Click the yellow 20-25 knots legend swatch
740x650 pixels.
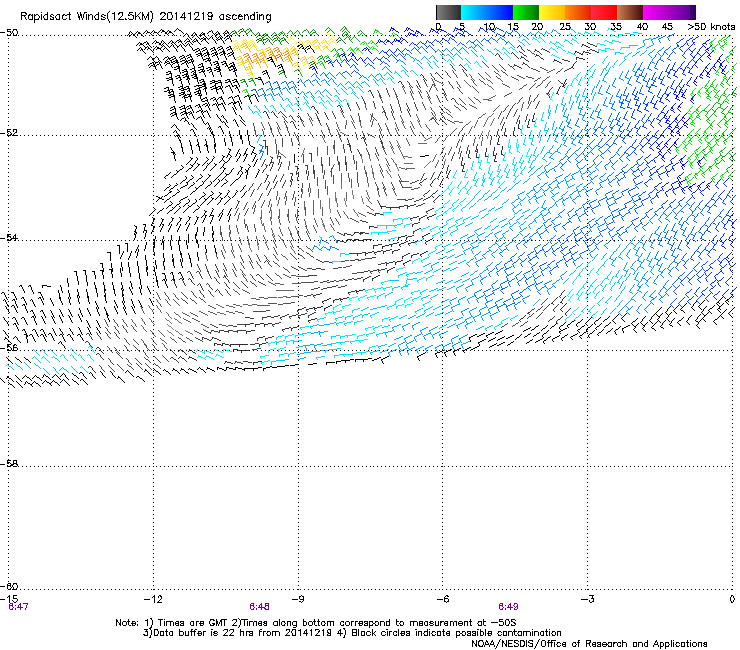552,12
